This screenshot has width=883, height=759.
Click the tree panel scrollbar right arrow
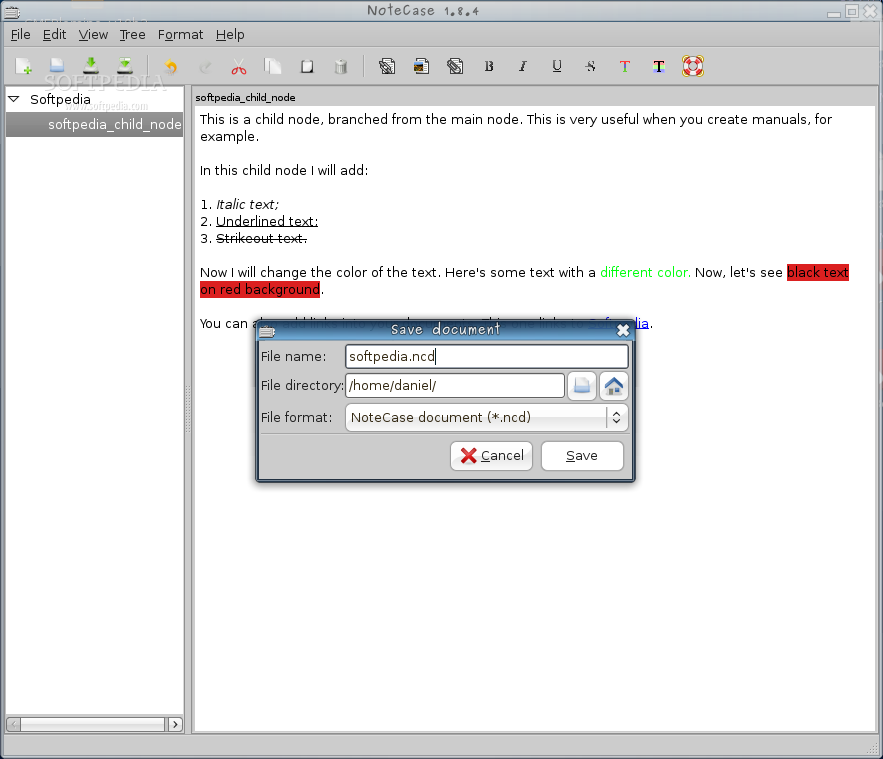(x=175, y=724)
